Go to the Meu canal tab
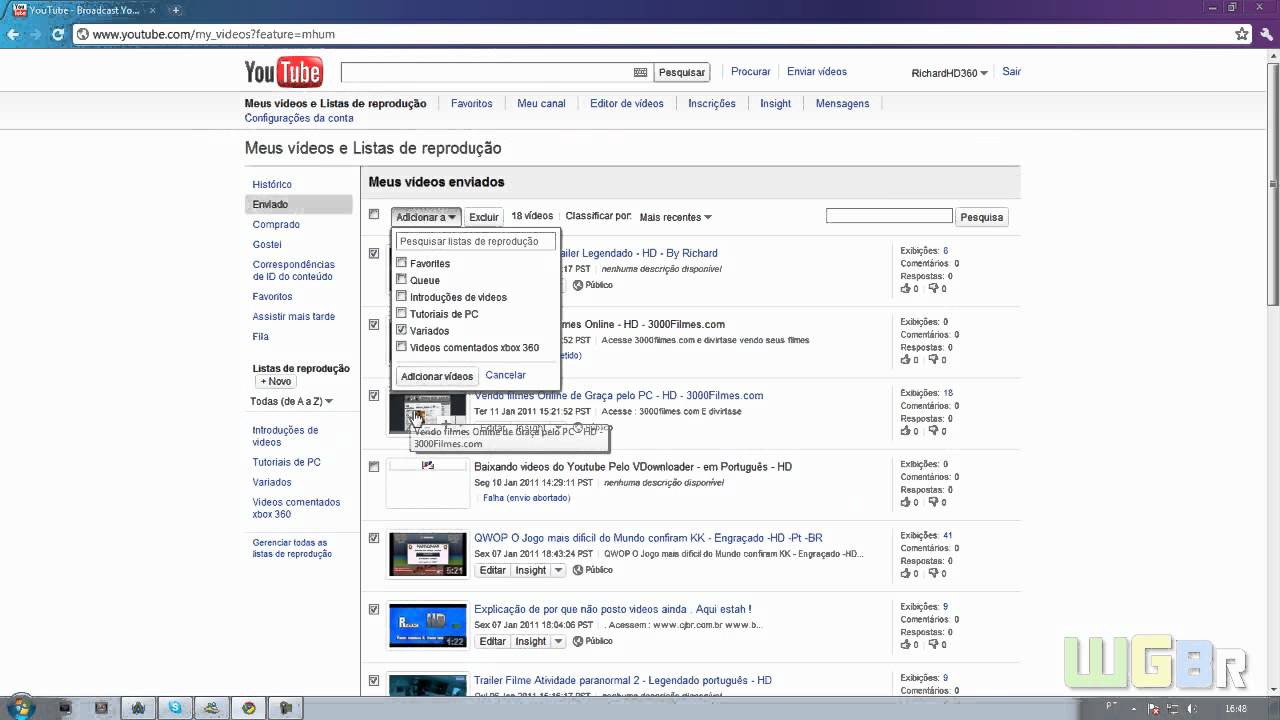 [x=541, y=103]
